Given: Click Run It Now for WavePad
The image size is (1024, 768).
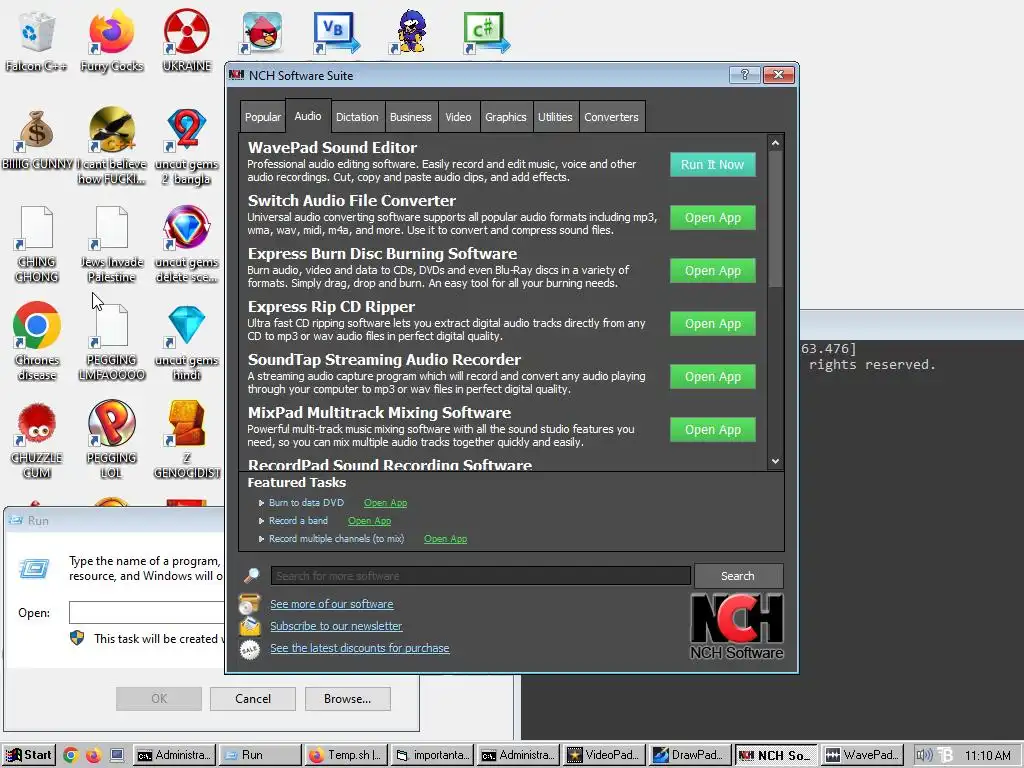Looking at the screenshot, I should (x=712, y=165).
